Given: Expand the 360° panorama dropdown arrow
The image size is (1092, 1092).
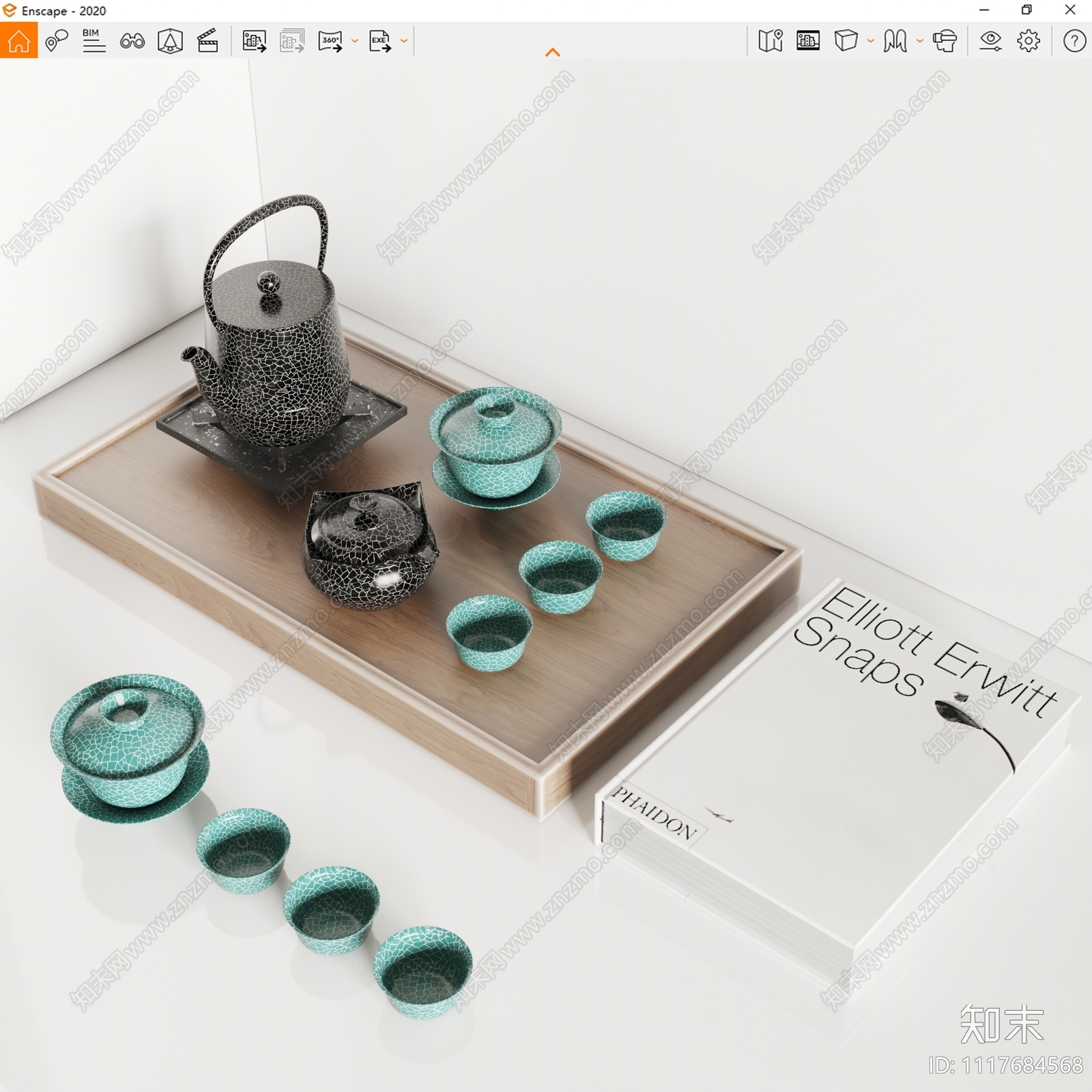Looking at the screenshot, I should tap(355, 41).
